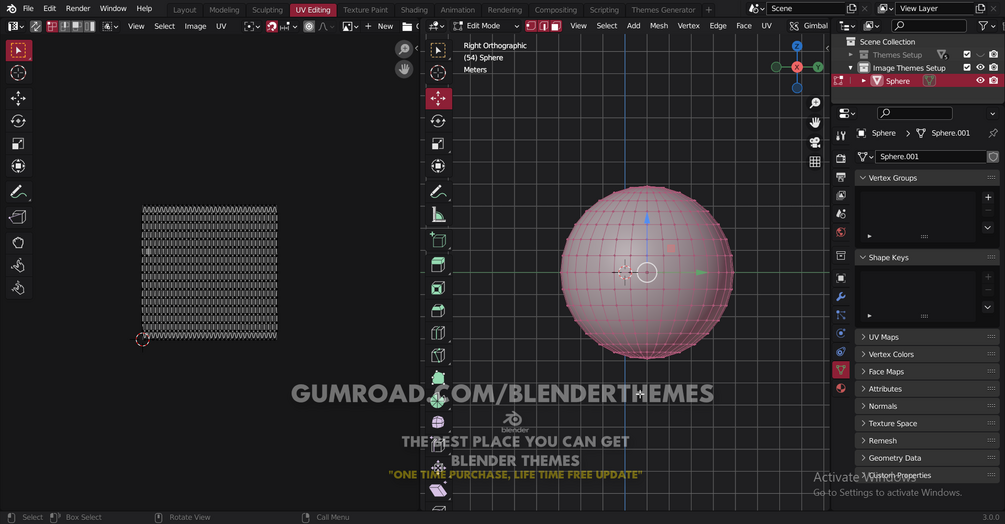The width and height of the screenshot is (1005, 524).
Task: Expand UV Maps panel
Action: pyautogui.click(x=927, y=337)
